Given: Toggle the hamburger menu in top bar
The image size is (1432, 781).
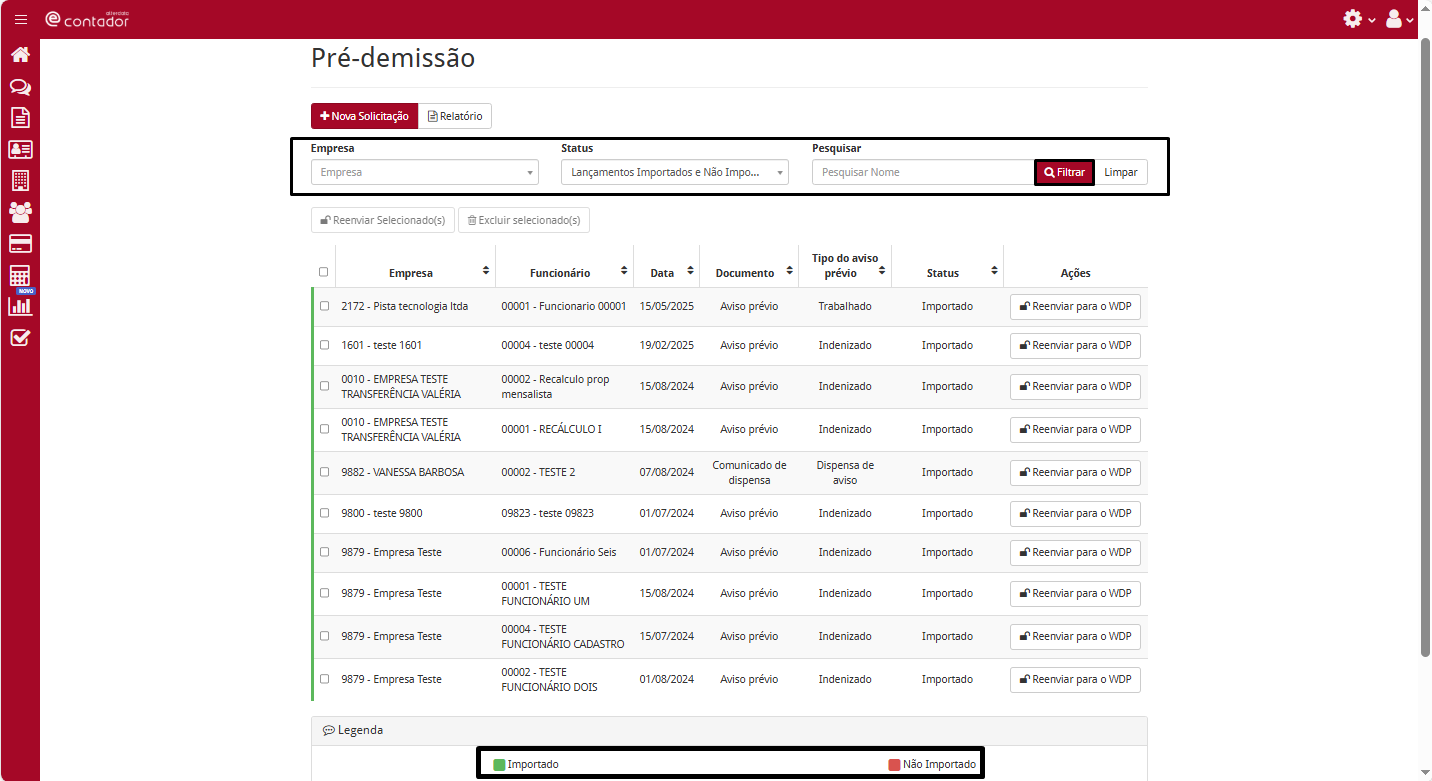Looking at the screenshot, I should point(21,19).
